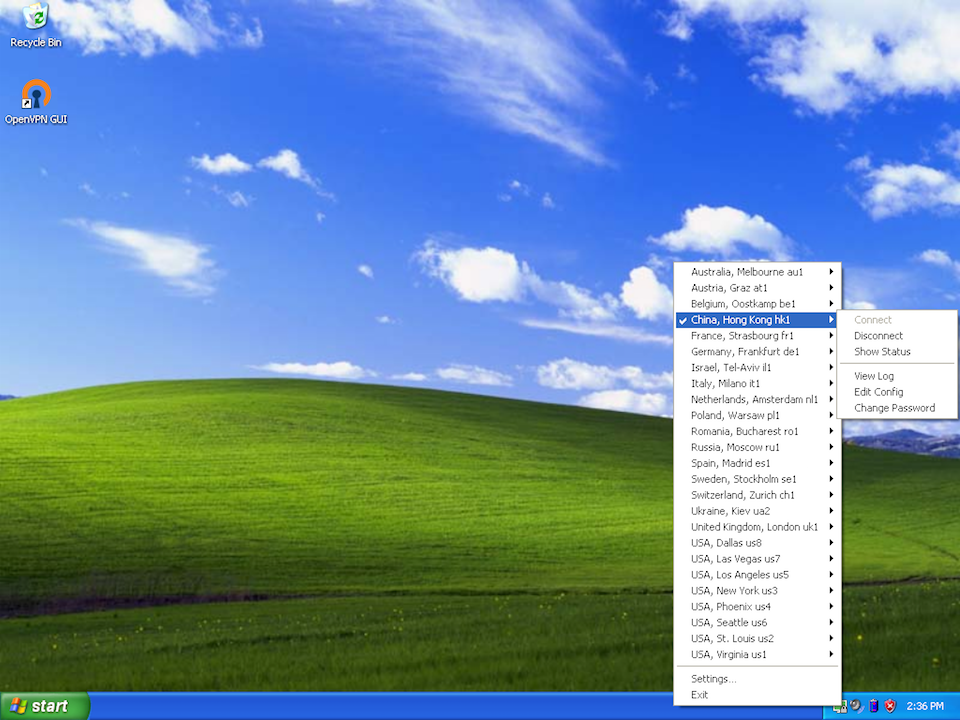
Task: Open View Log from the submenu
Action: click(x=873, y=376)
